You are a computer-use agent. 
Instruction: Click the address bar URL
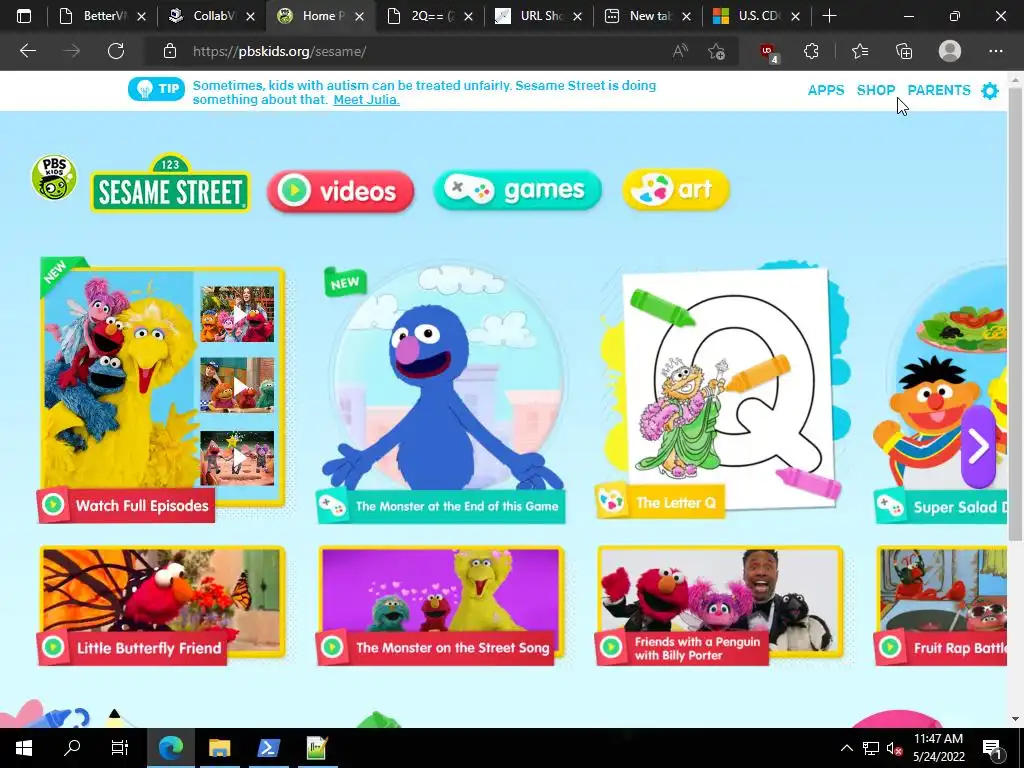(280, 51)
